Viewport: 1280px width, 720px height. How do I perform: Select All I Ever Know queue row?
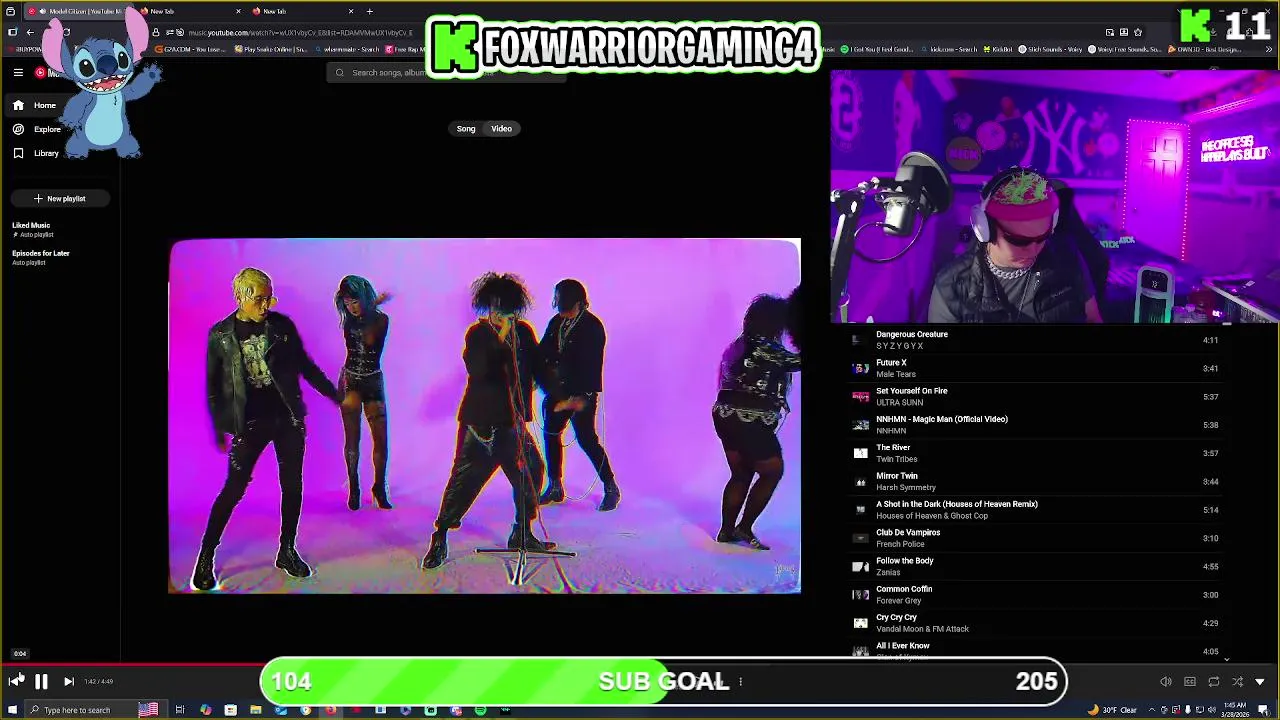[1035, 650]
